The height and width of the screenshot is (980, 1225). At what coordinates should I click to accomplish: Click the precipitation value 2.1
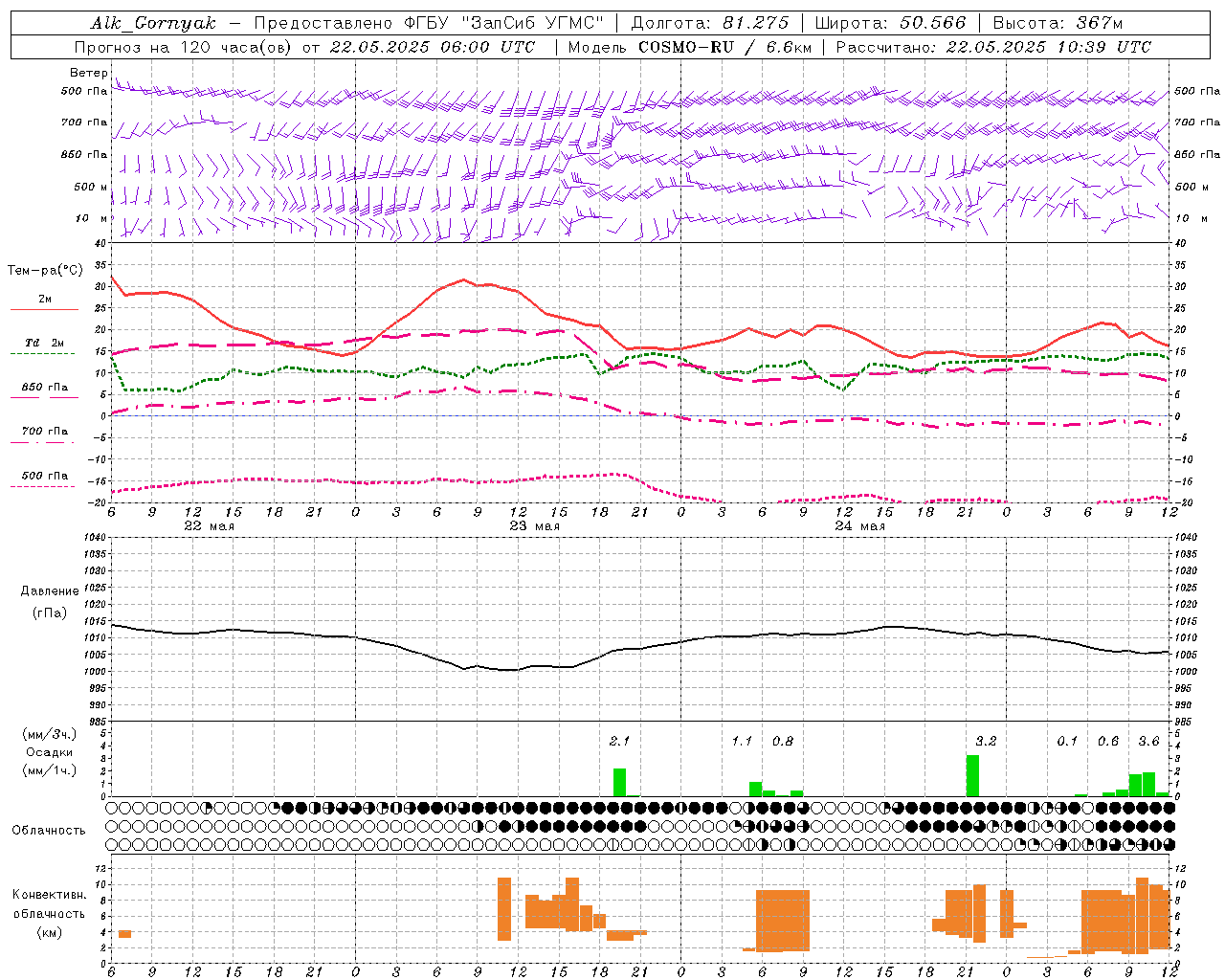point(620,742)
